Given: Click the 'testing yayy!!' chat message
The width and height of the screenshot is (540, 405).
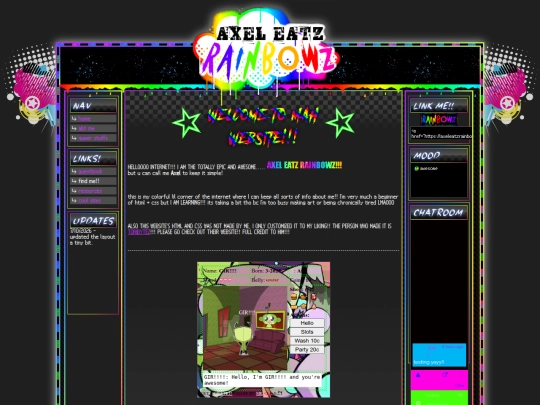Looking at the screenshot, I should pos(428,362).
